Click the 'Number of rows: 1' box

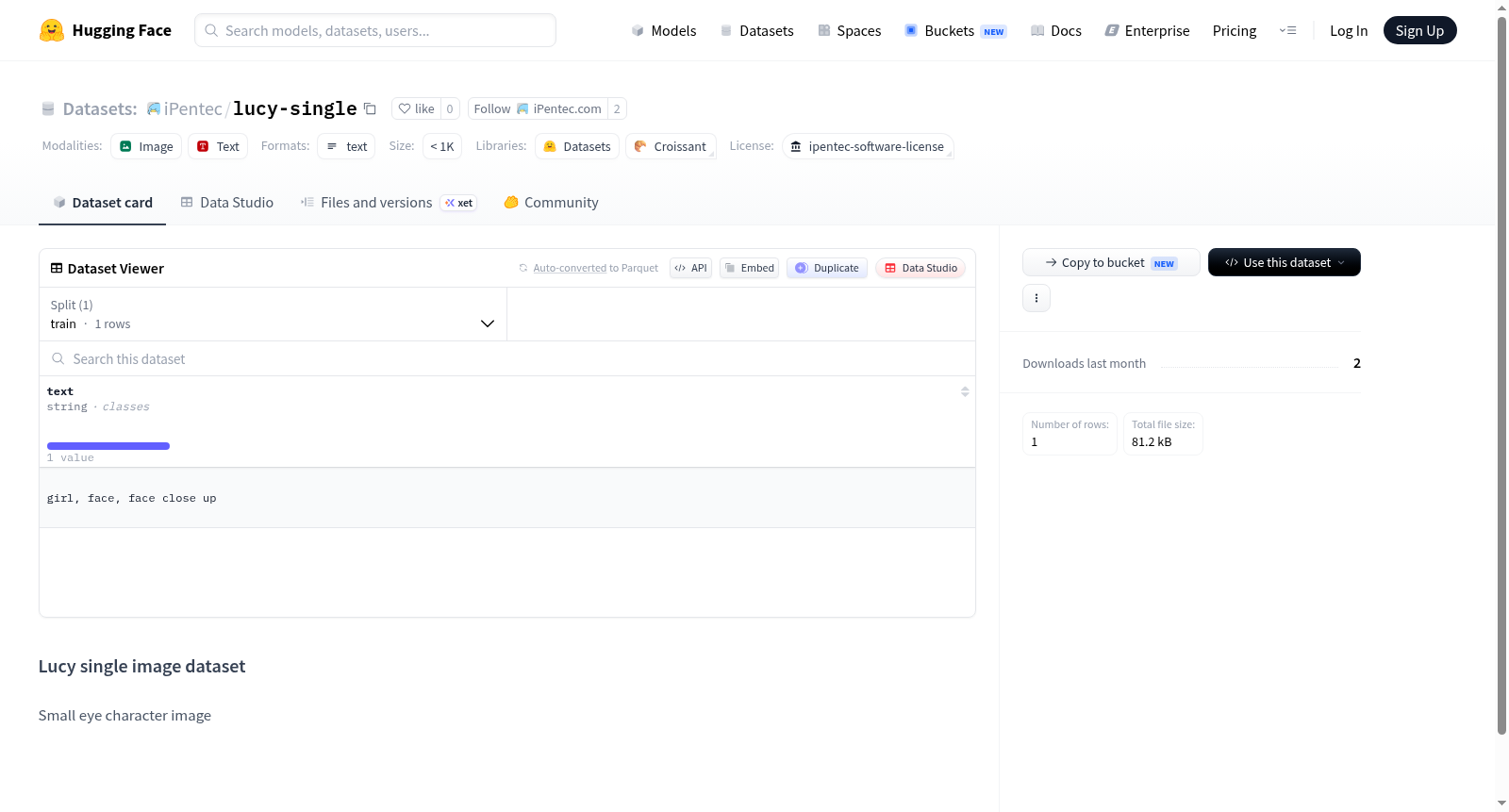coord(1070,434)
